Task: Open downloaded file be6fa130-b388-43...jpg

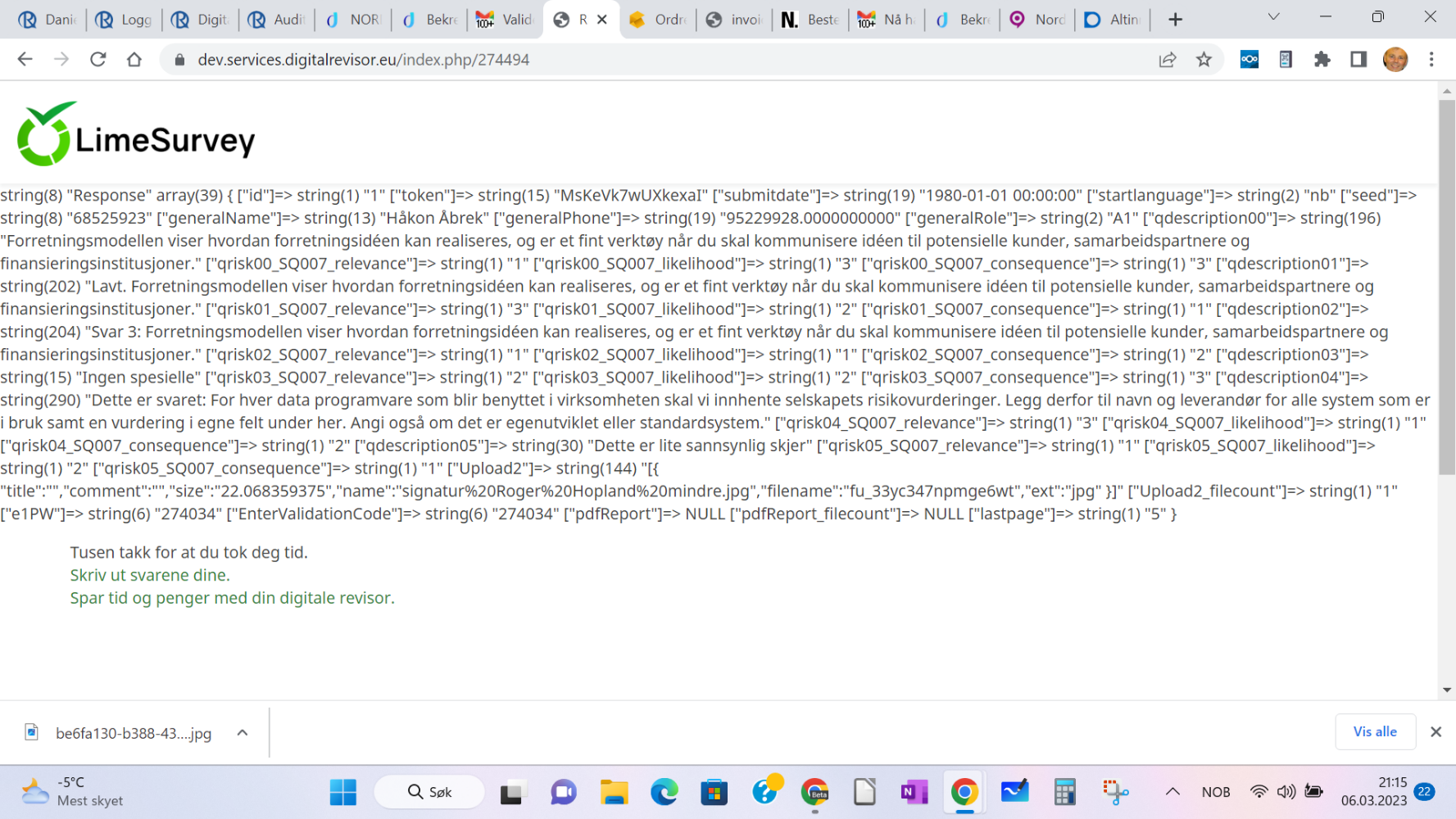Action: click(120, 732)
